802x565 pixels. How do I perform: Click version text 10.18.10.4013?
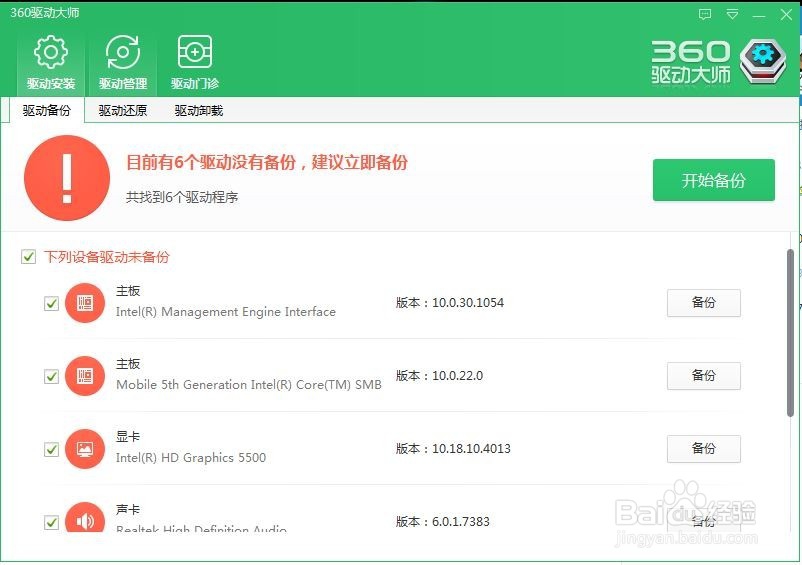click(x=471, y=449)
